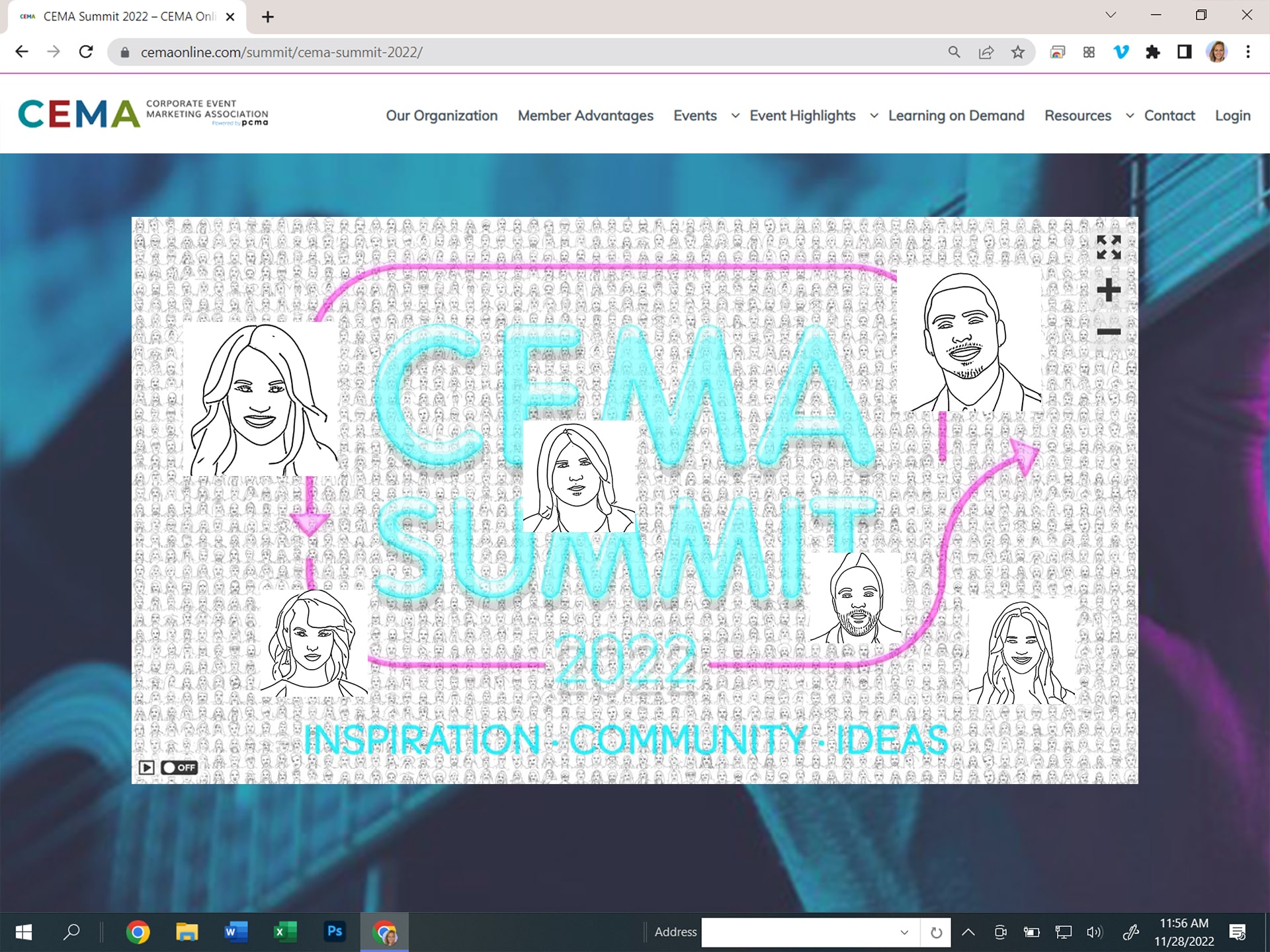Click the Vimeo icon in toolbar
The height and width of the screenshot is (952, 1270).
pos(1122,52)
